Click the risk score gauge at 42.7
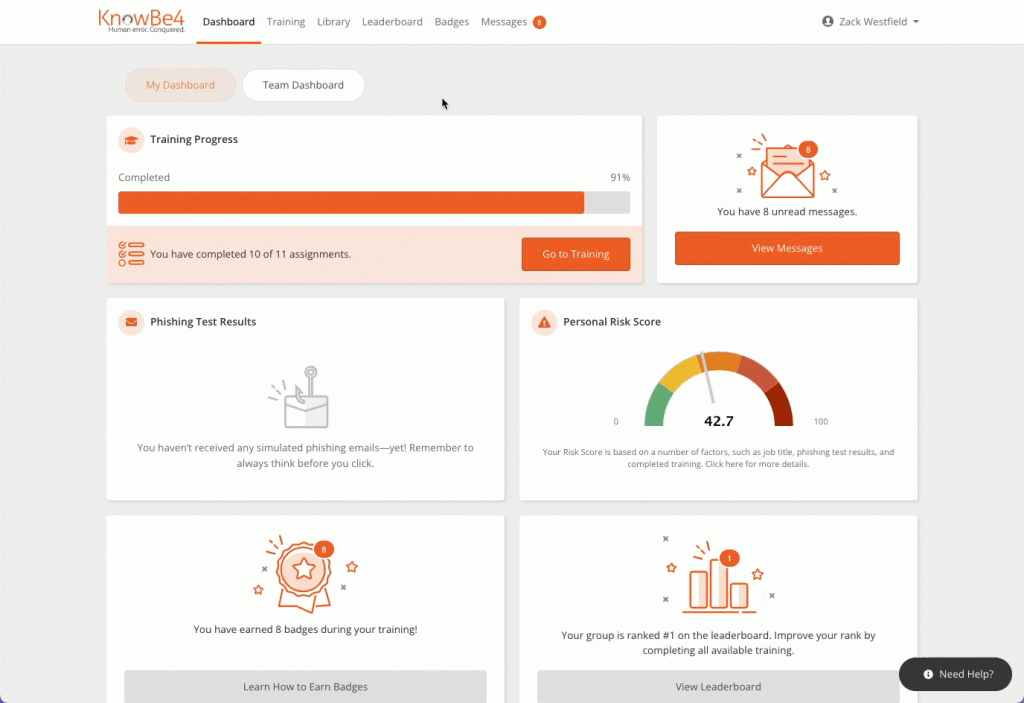This screenshot has height=703, width=1024. click(x=718, y=390)
